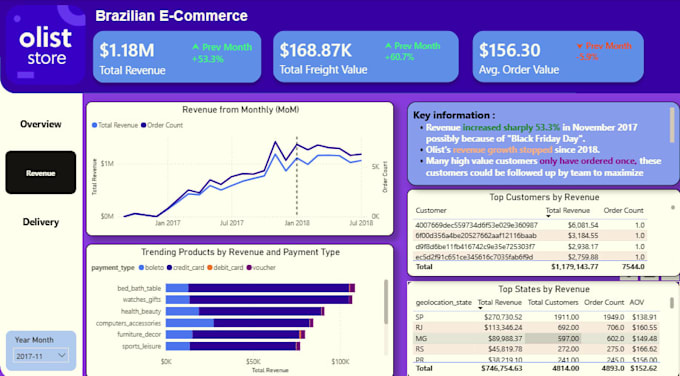Screen dimensions: 680x376
Task: Sort Top States by Total Customers header
Action: pos(553,302)
